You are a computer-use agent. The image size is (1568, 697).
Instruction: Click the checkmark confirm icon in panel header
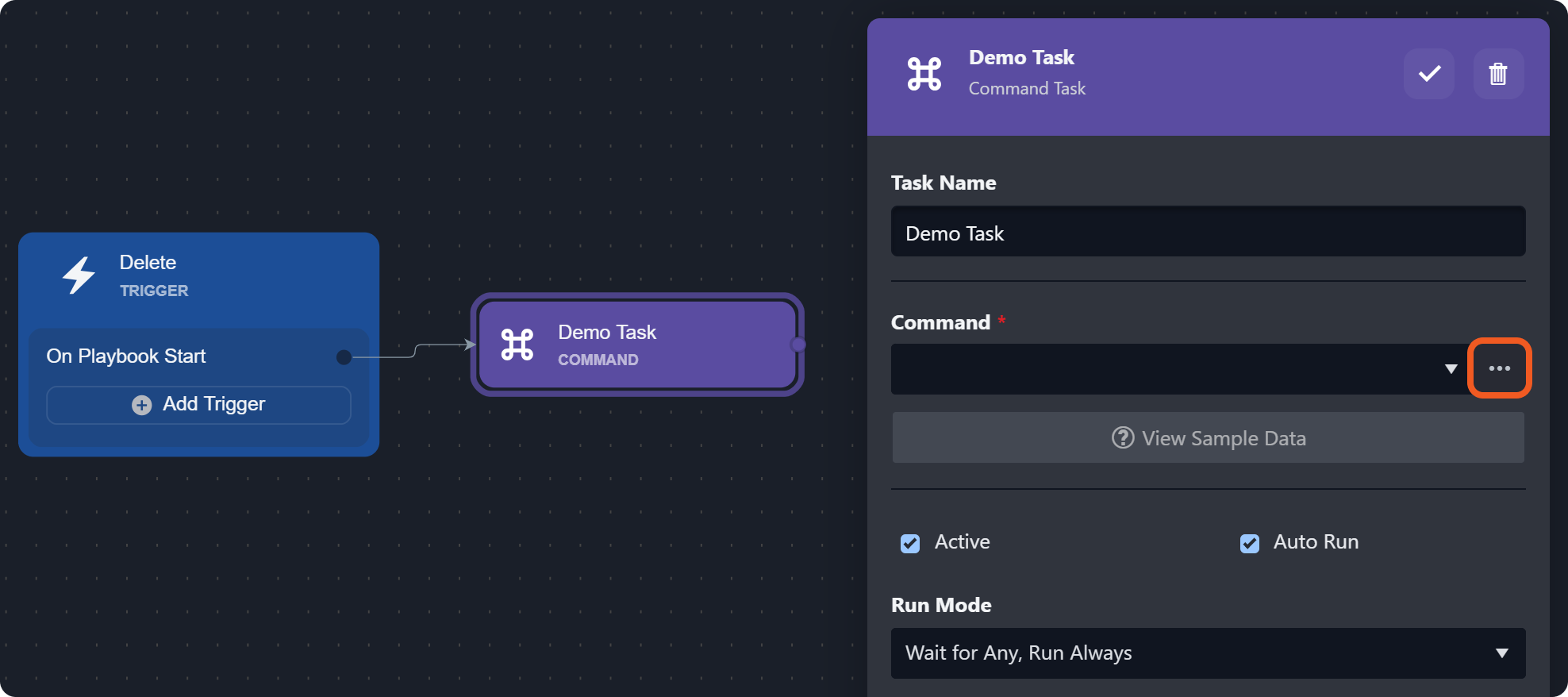pos(1428,74)
